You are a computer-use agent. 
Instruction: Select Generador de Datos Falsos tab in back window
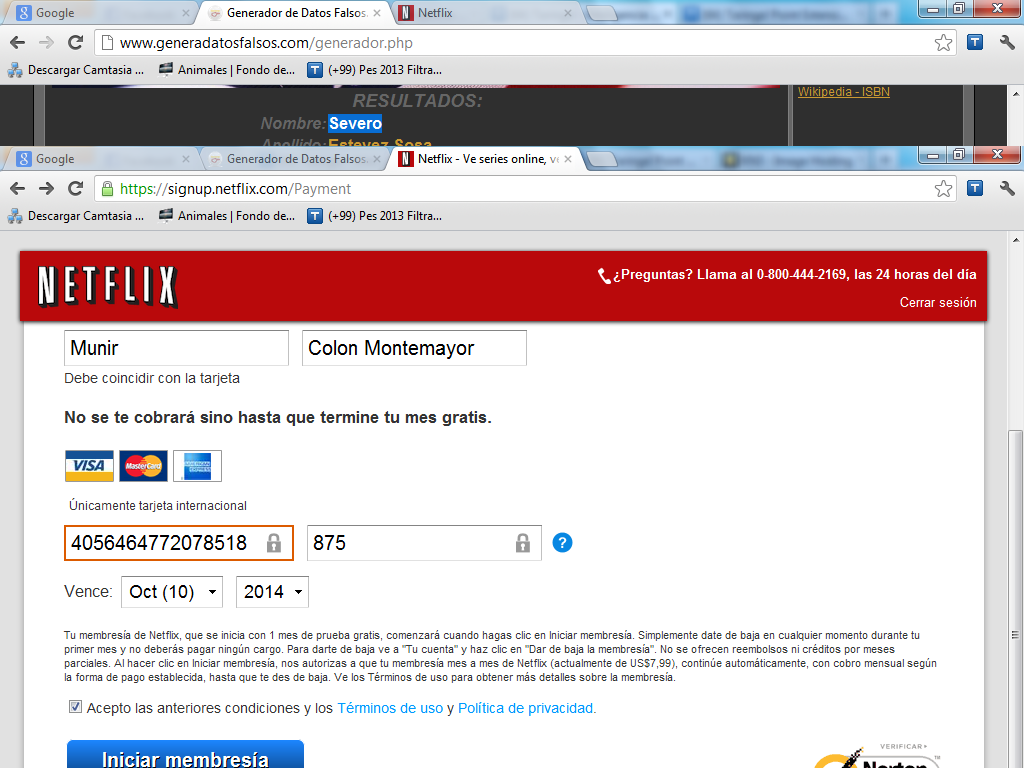coord(294,12)
